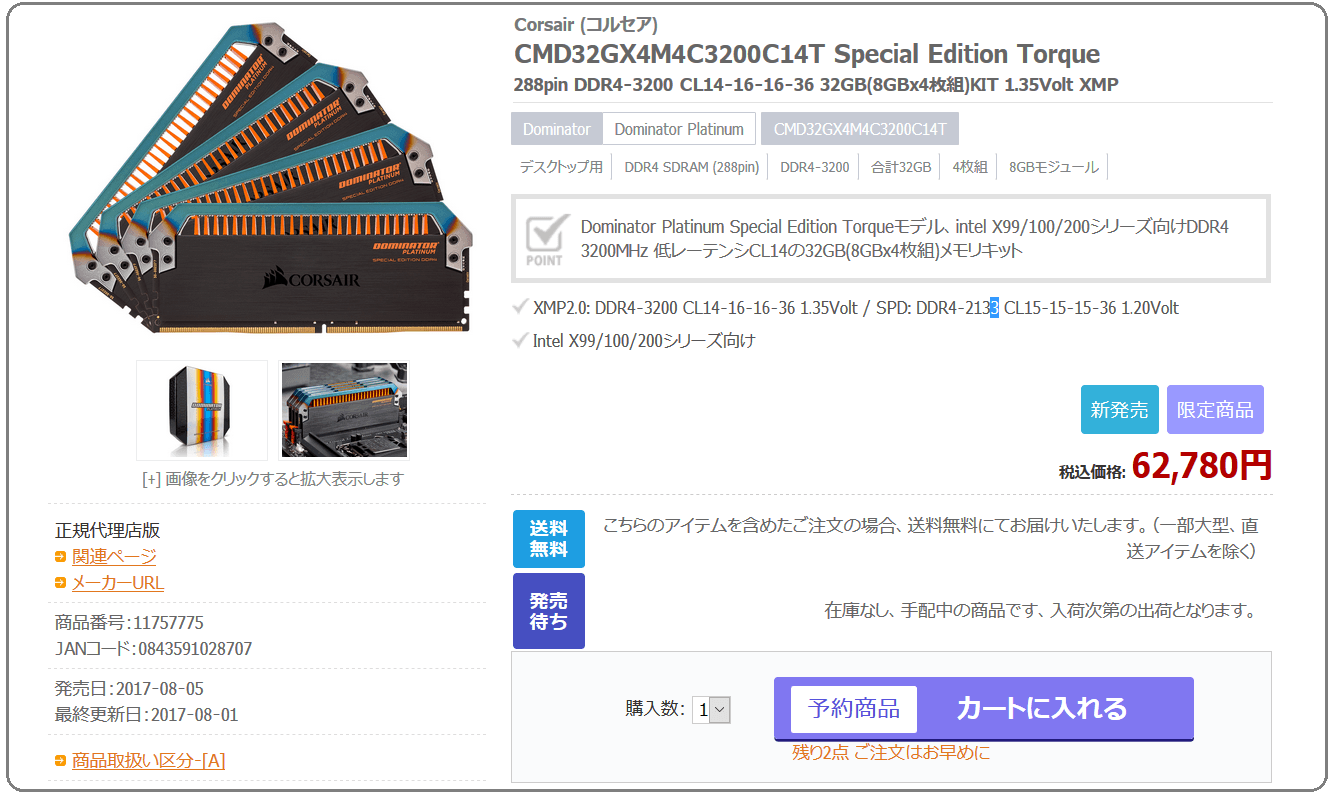Open the メーカーURL link
The image size is (1336, 795).
pos(118,583)
